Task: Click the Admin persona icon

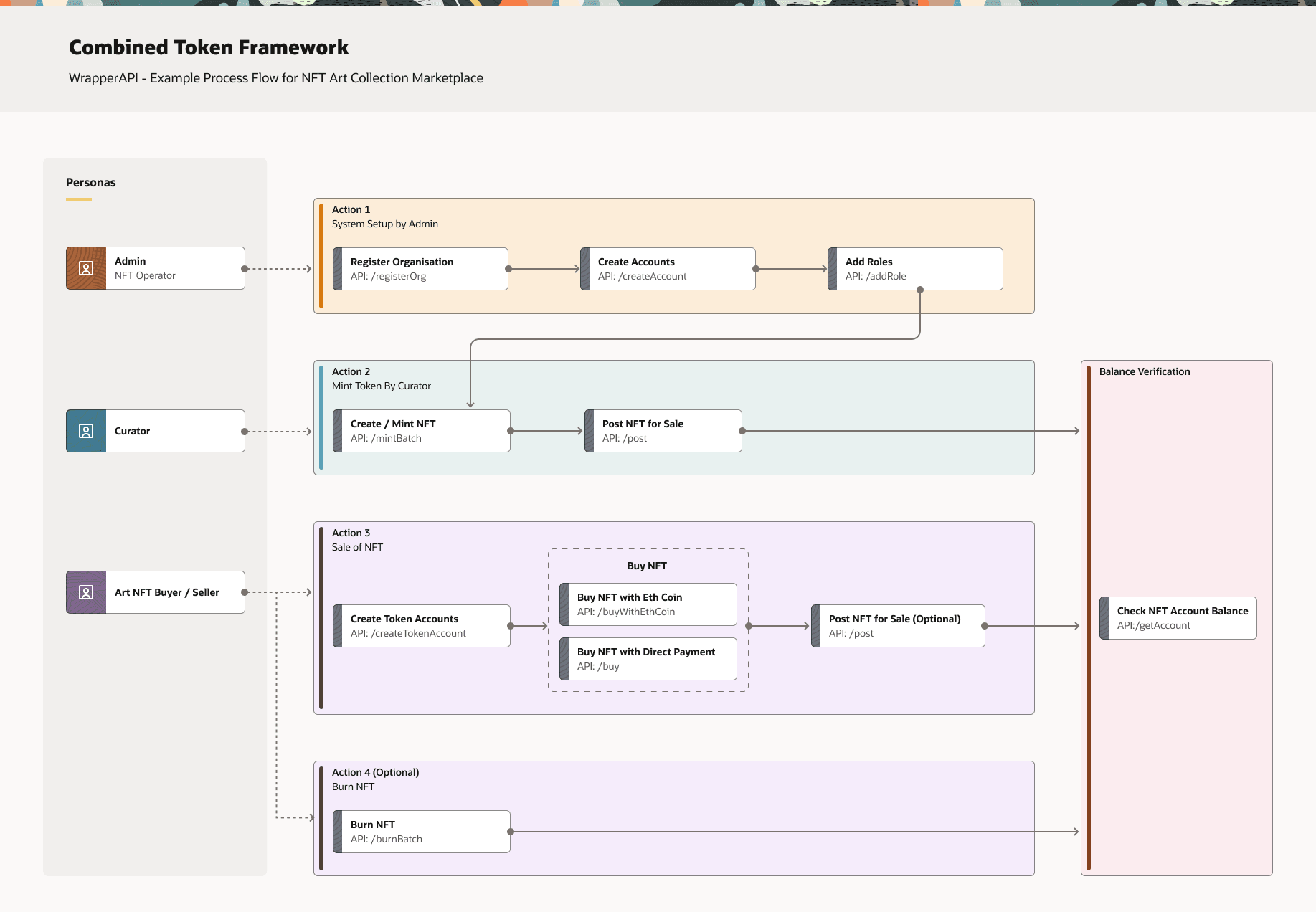Action: point(86,268)
